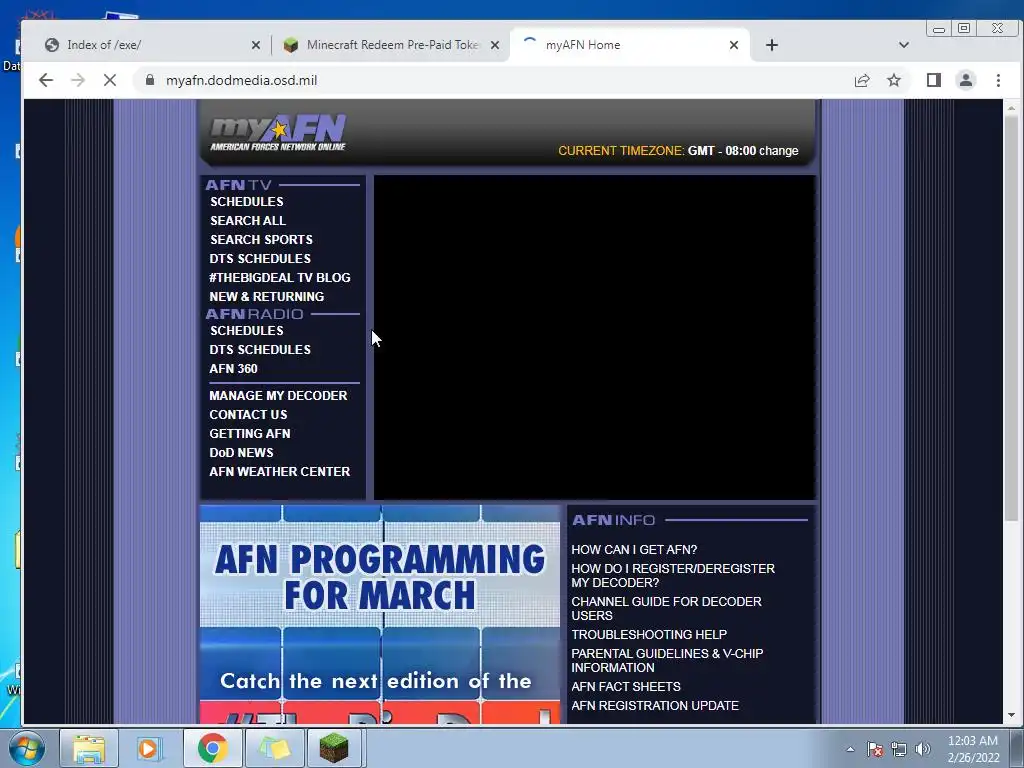This screenshot has width=1024, height=768.
Task: Switch to Minecraft Redeem Pre-Paid Token tab
Action: point(390,45)
